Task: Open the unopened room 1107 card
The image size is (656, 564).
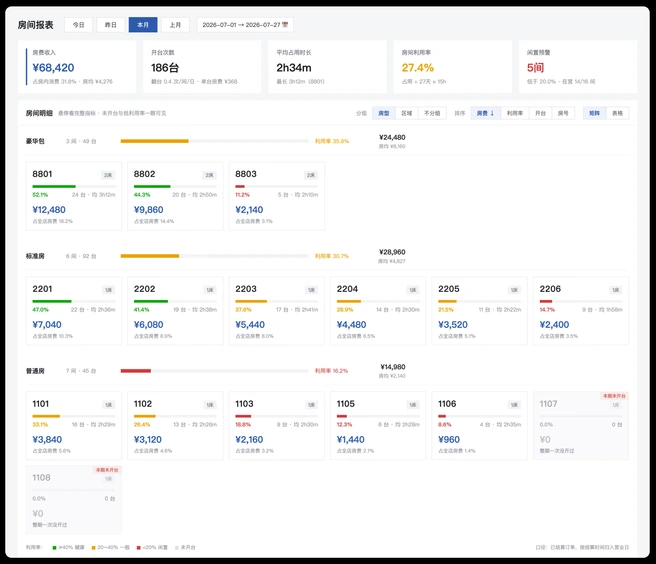Action: (x=581, y=426)
